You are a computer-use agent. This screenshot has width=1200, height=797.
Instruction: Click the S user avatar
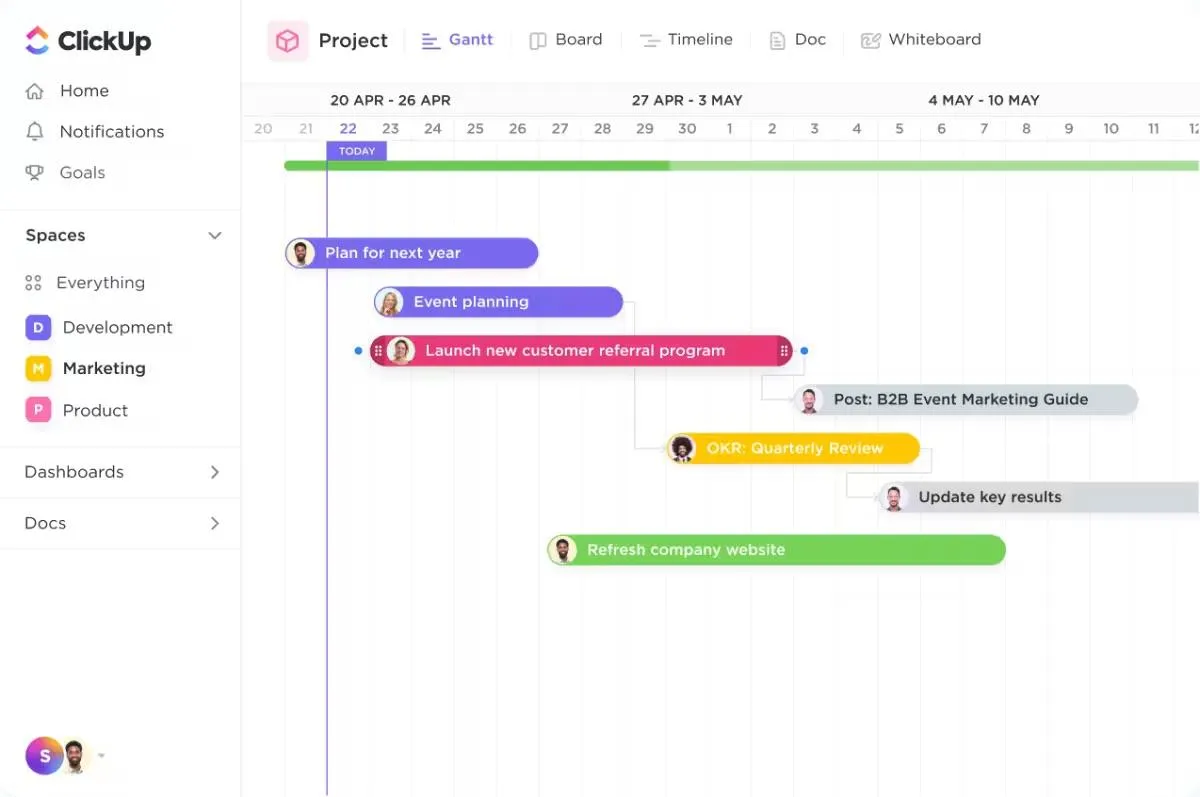[43, 756]
